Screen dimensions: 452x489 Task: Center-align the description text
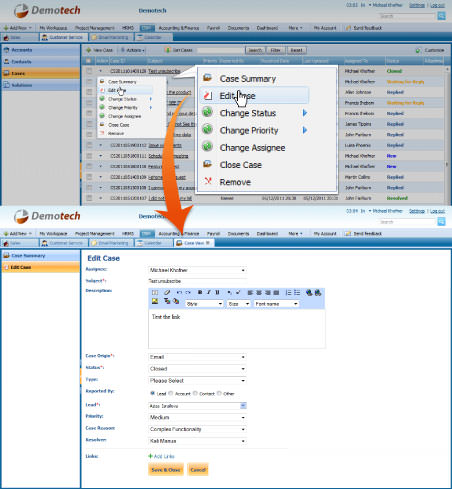click(x=259, y=293)
